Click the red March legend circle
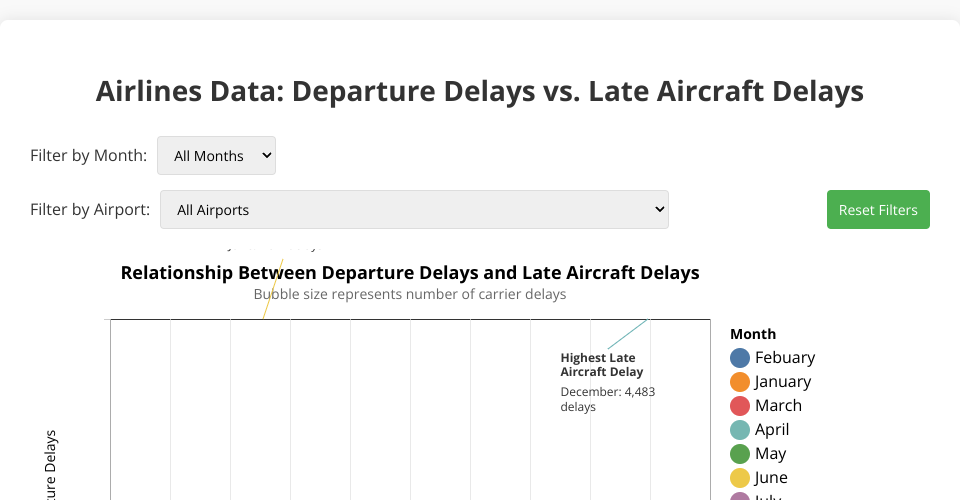Image resolution: width=960 pixels, height=500 pixels. (740, 406)
